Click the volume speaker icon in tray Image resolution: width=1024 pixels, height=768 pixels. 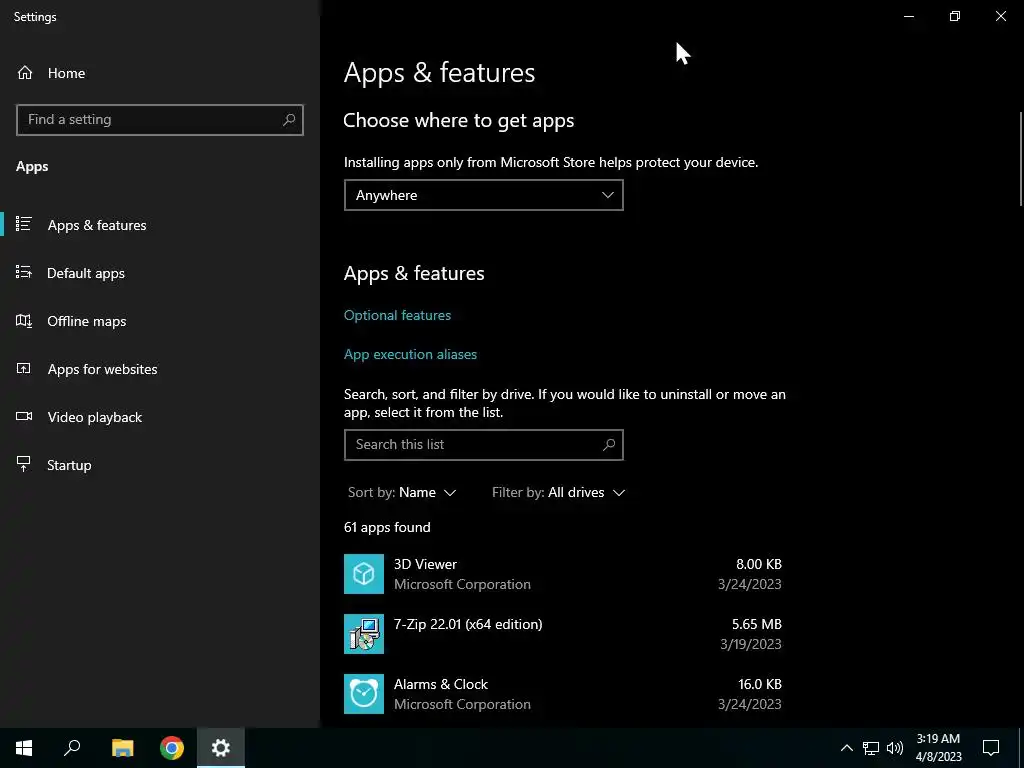[x=895, y=748]
